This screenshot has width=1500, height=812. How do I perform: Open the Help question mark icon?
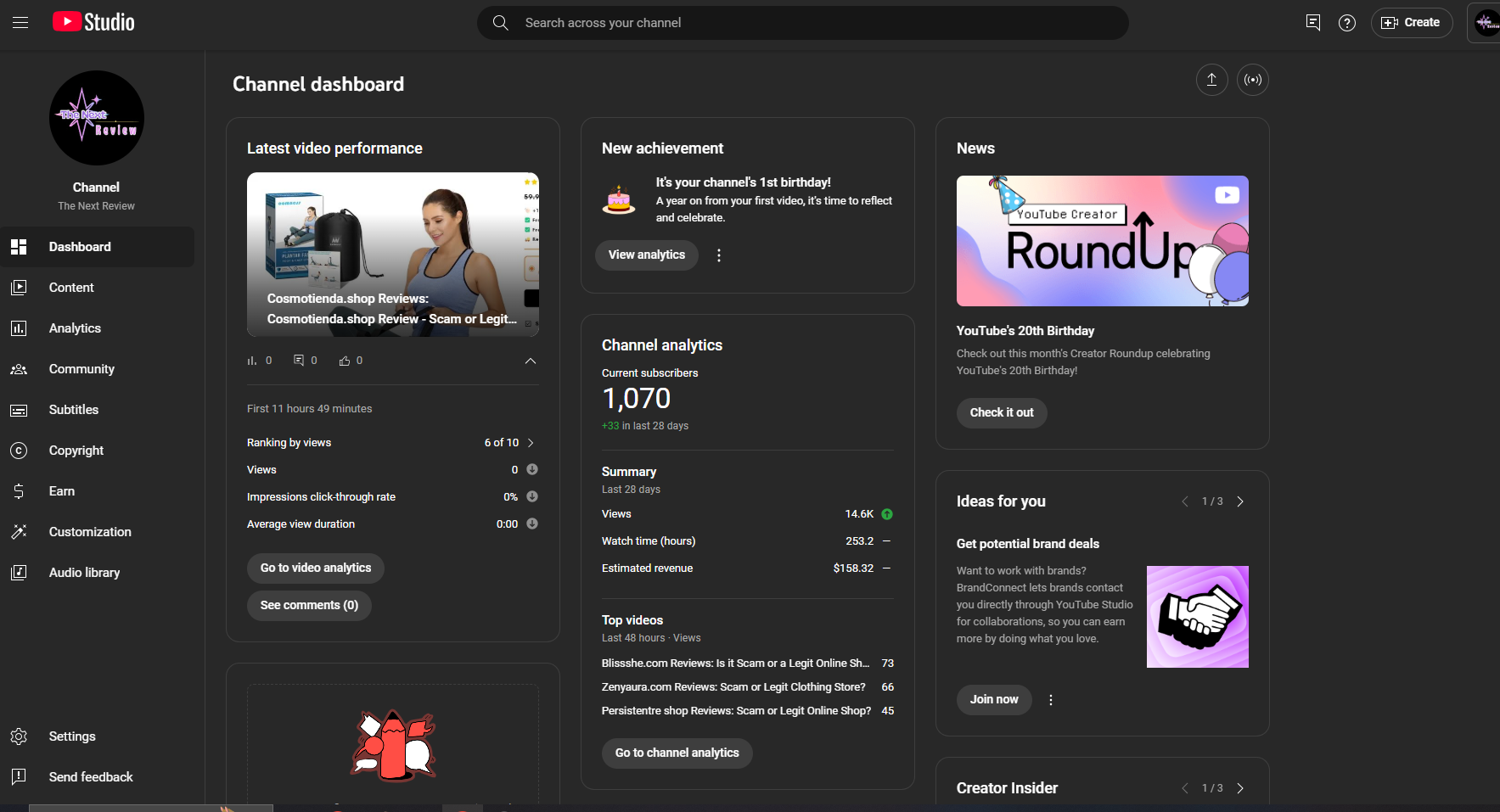tap(1347, 23)
